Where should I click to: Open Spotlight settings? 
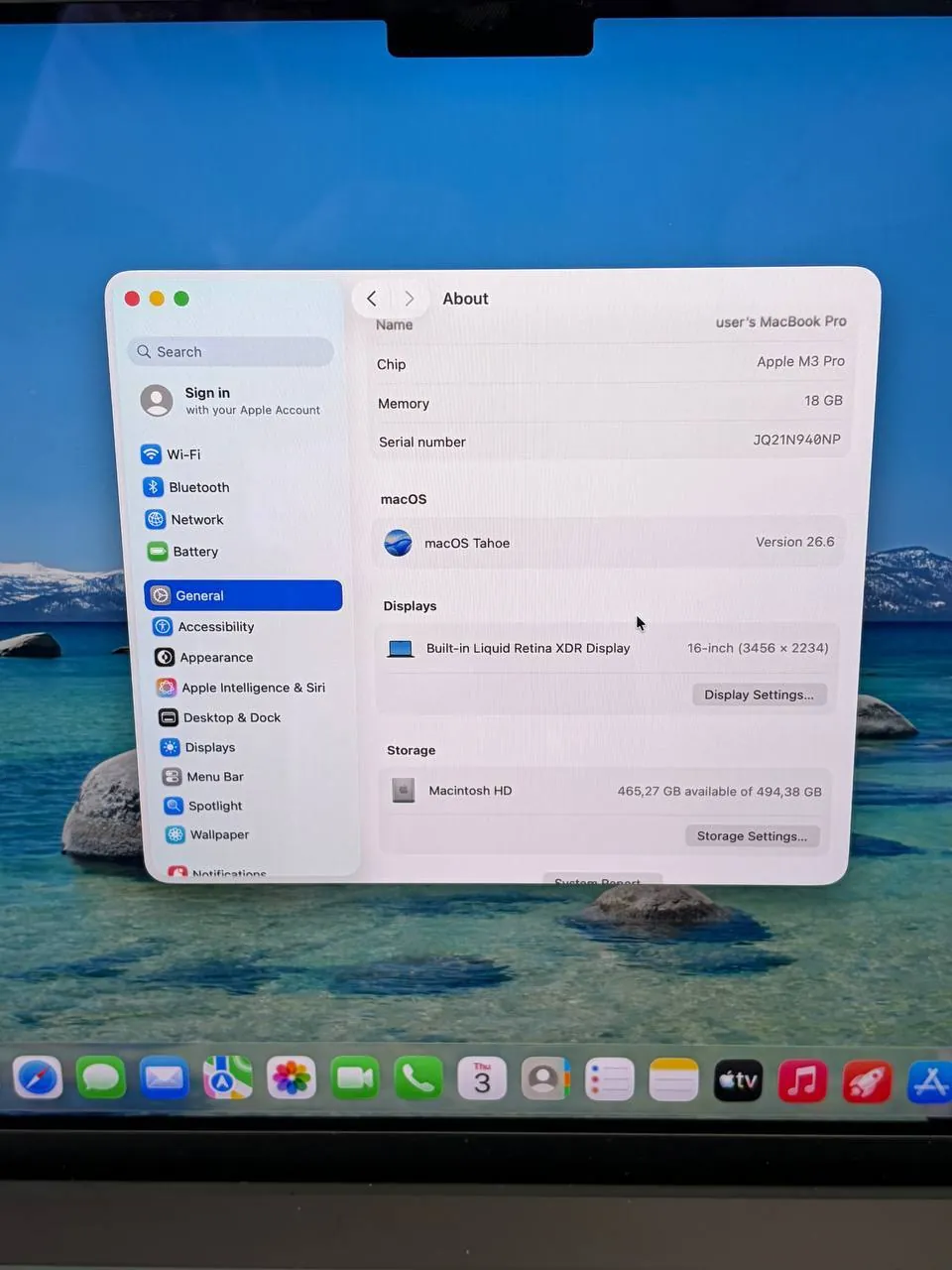(203, 806)
